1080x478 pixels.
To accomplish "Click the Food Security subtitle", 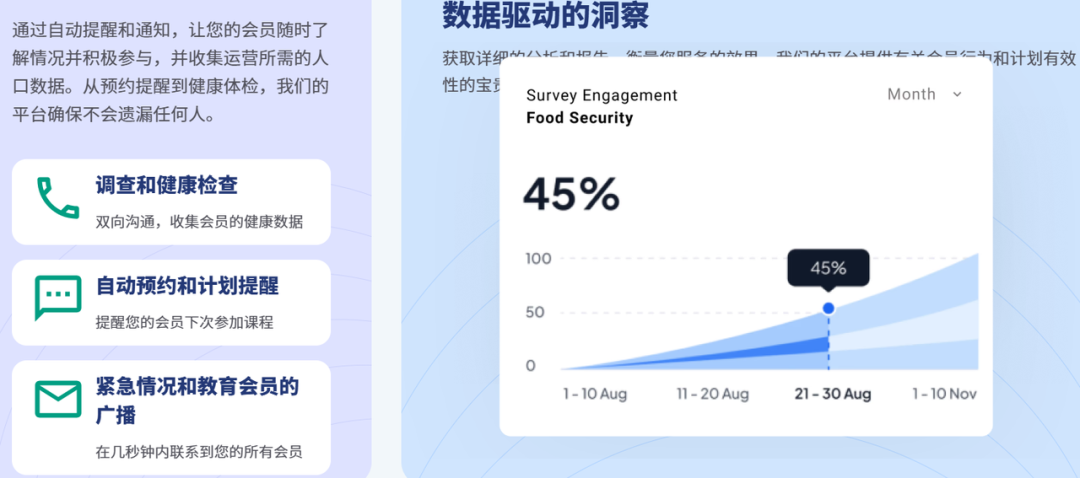I will point(579,118).
